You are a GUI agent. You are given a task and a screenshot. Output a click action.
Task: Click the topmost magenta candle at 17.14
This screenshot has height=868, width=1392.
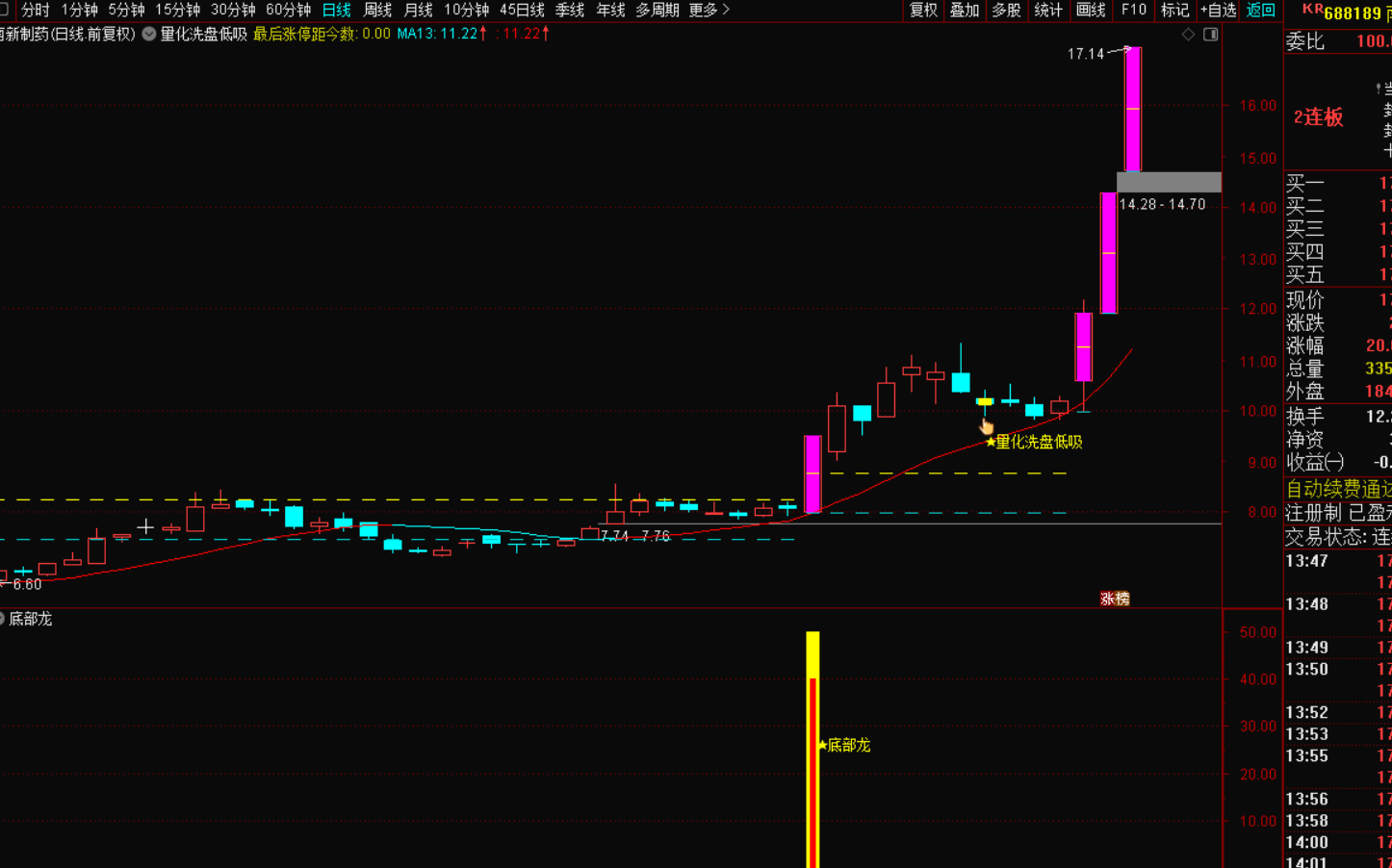[x=1133, y=108]
